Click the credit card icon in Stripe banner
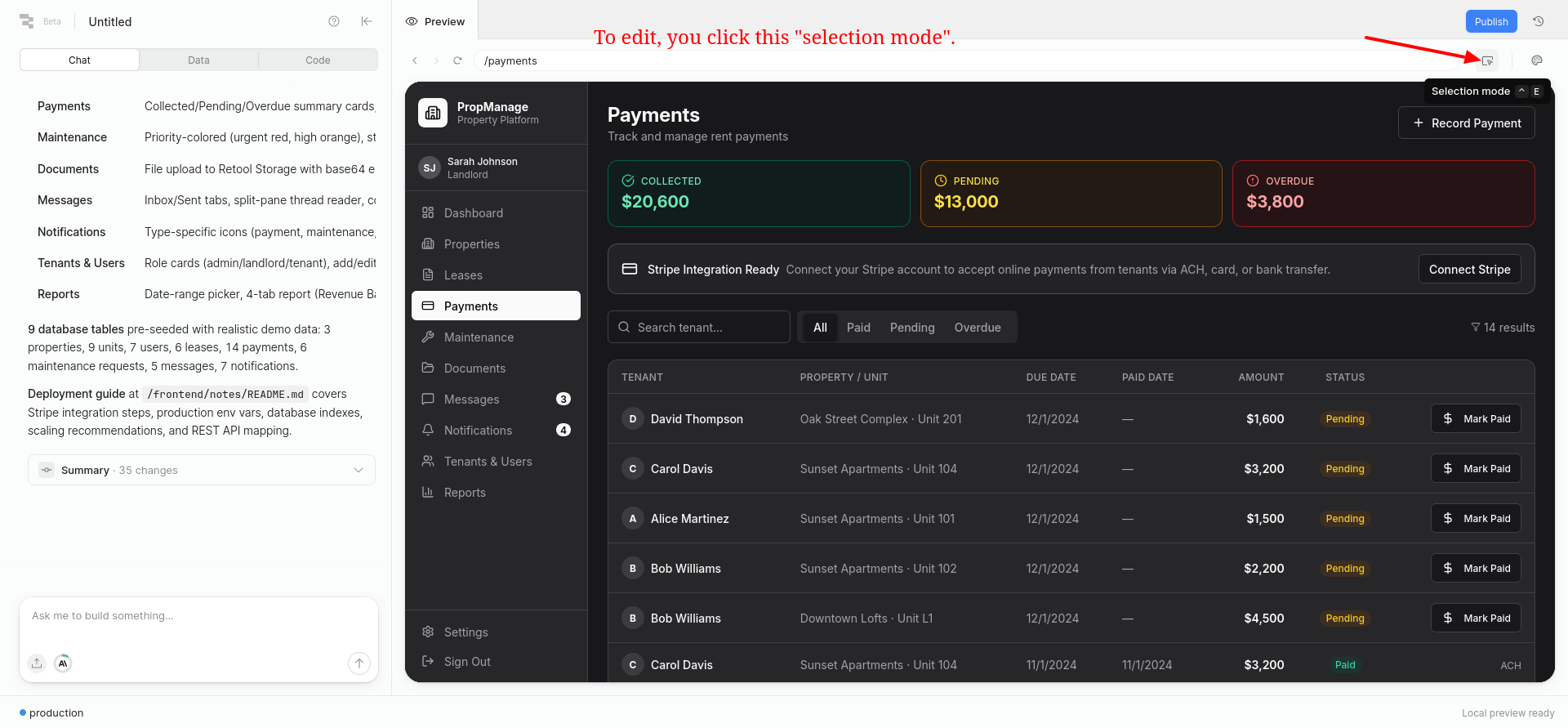Screen dimensions: 1568x728 630,269
